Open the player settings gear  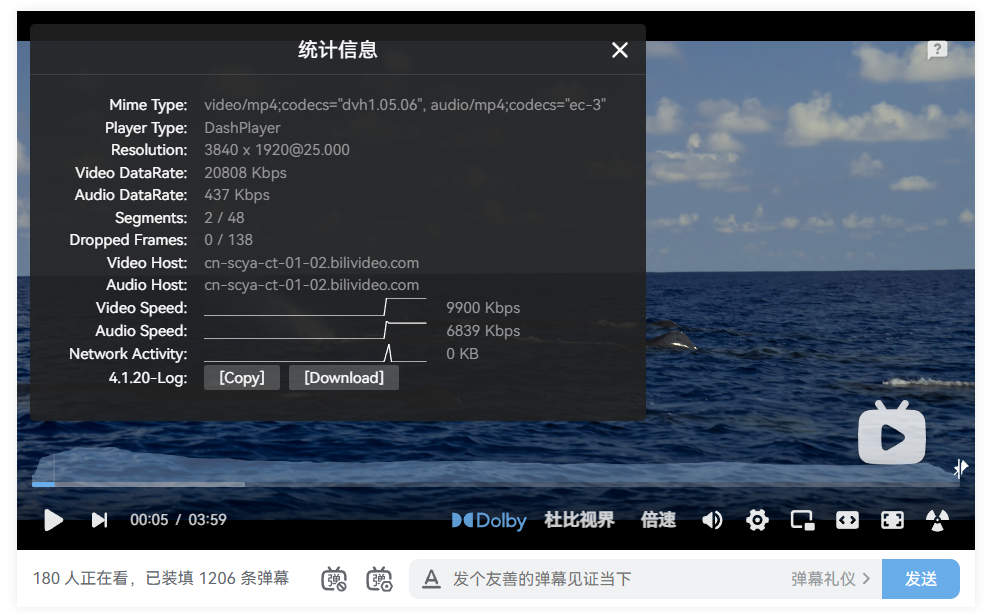pos(757,520)
